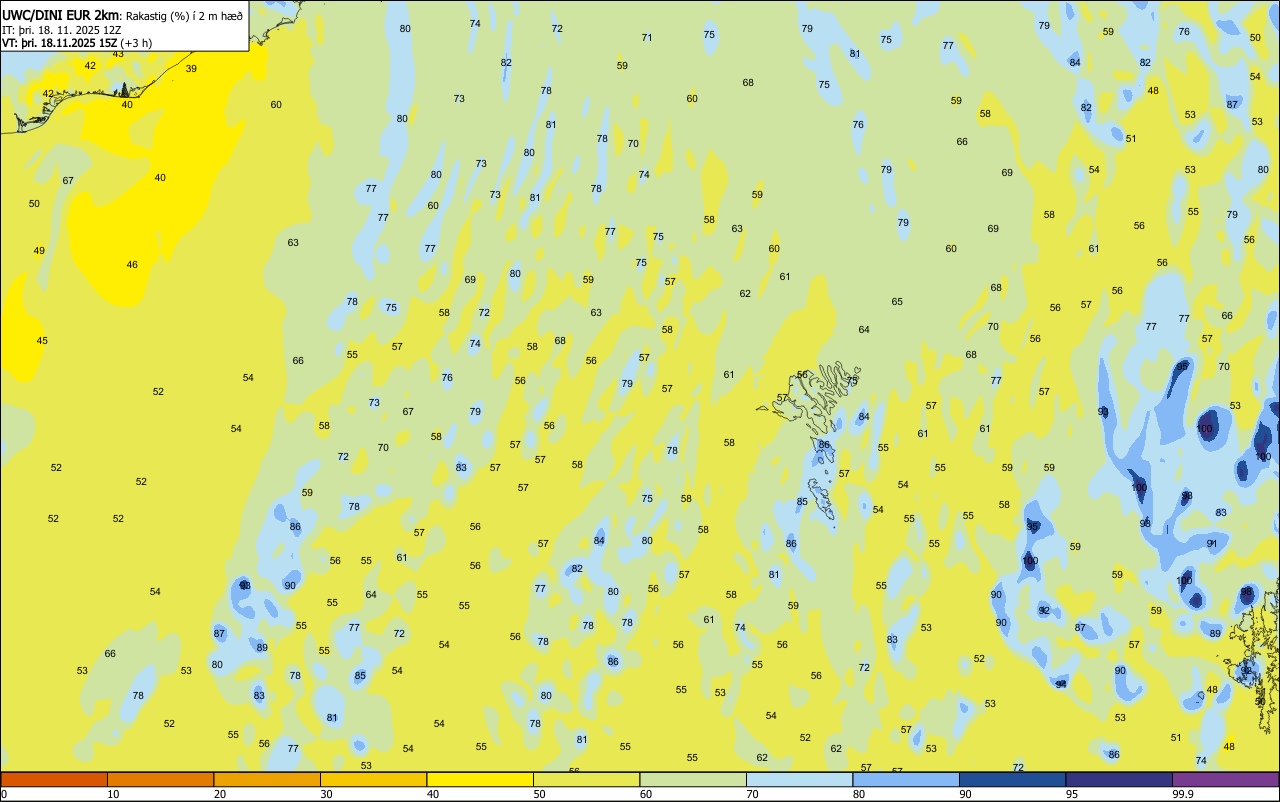The height and width of the screenshot is (802, 1280).
Task: Select the 91 humidity value label
Action: point(1212,544)
